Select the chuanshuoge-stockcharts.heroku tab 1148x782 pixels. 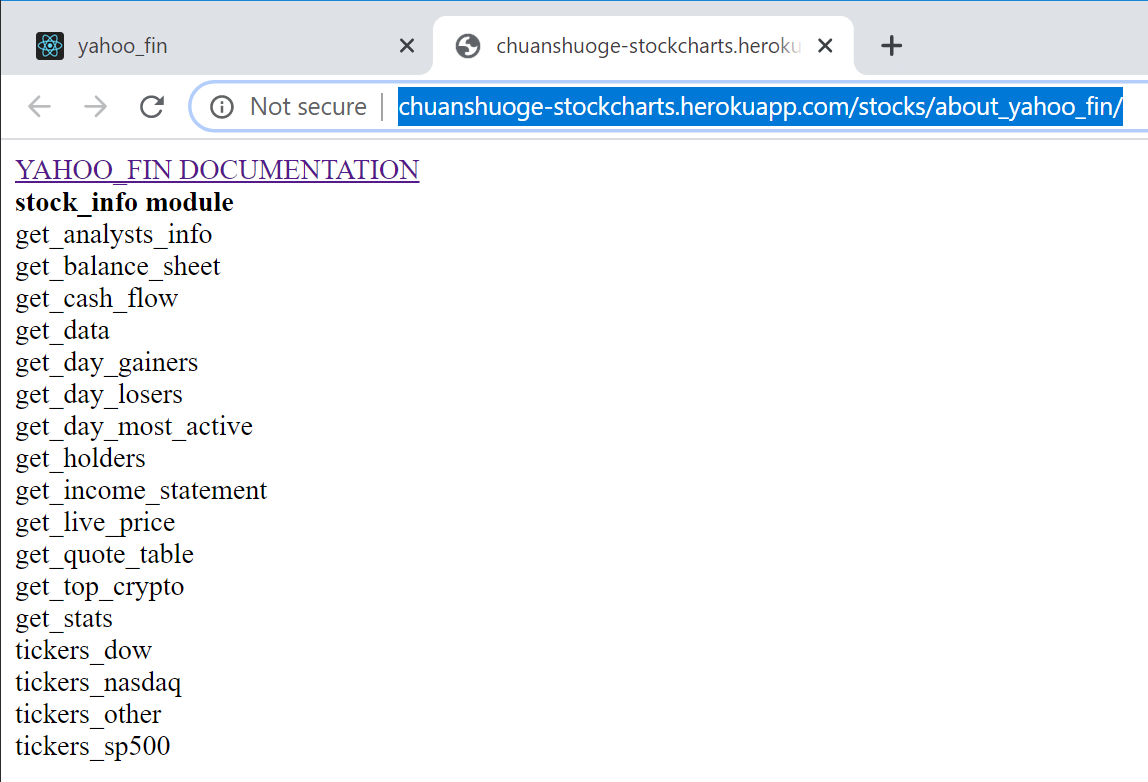644,46
